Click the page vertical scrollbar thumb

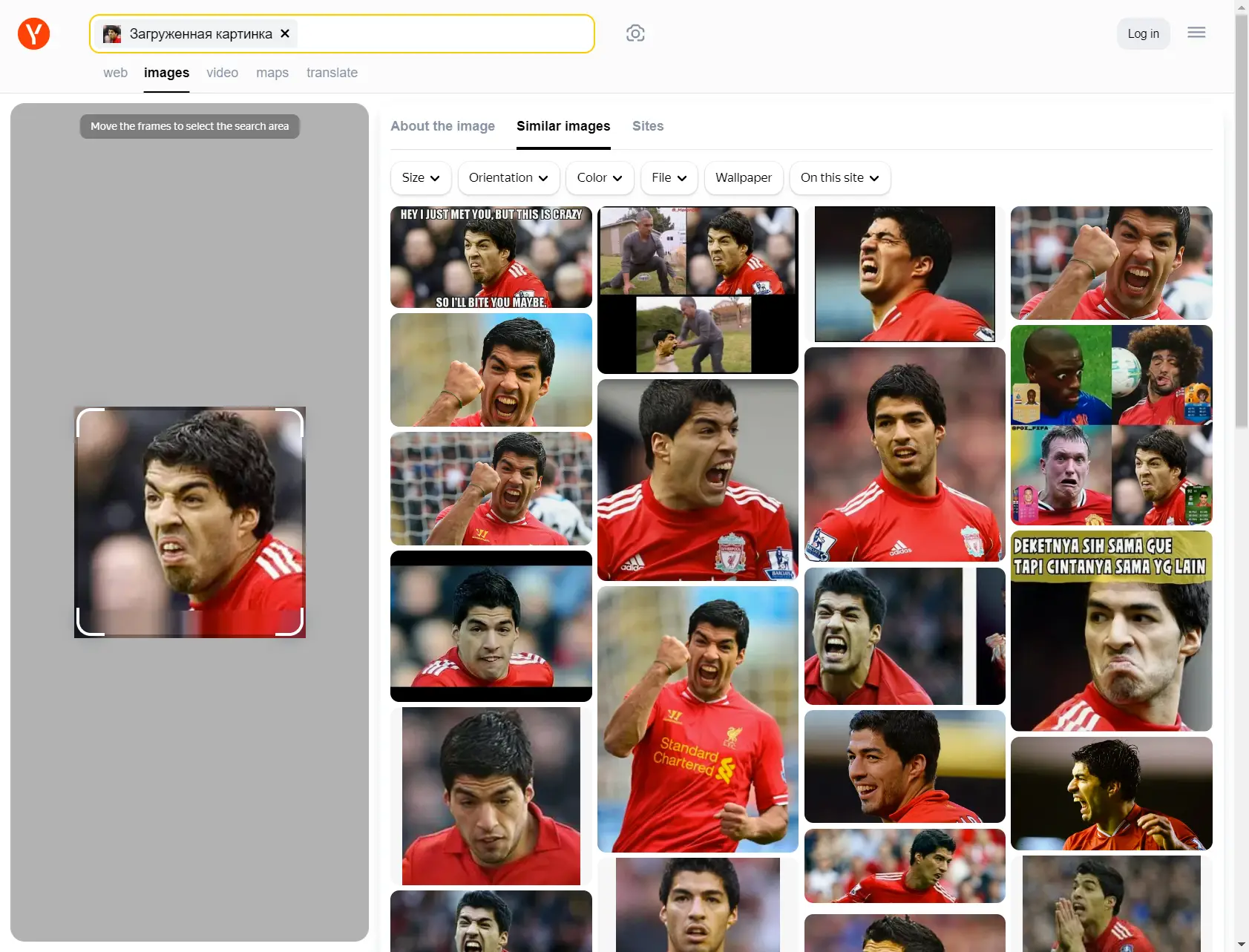pos(1242,223)
